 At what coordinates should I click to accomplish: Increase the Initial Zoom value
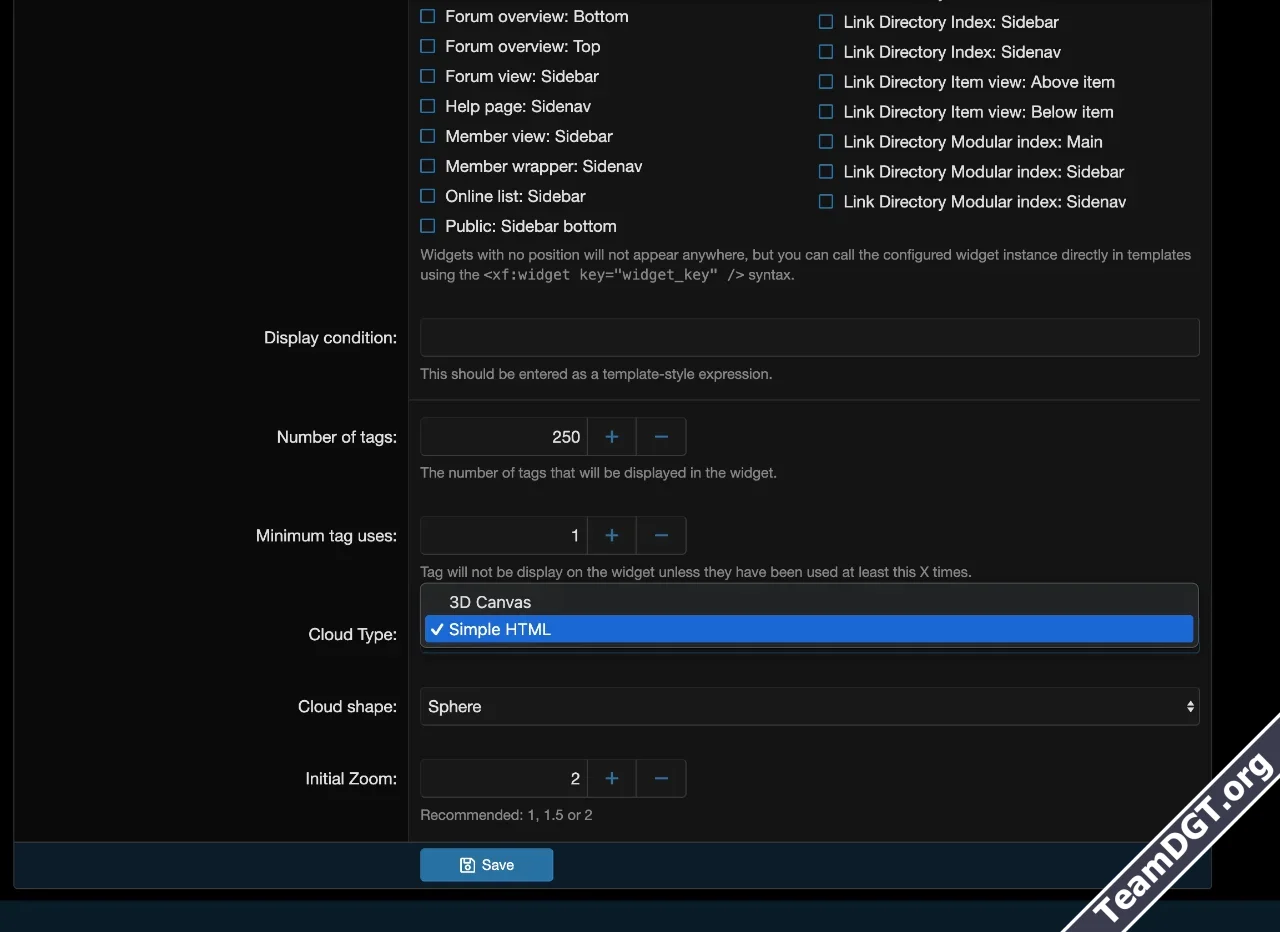pos(612,779)
